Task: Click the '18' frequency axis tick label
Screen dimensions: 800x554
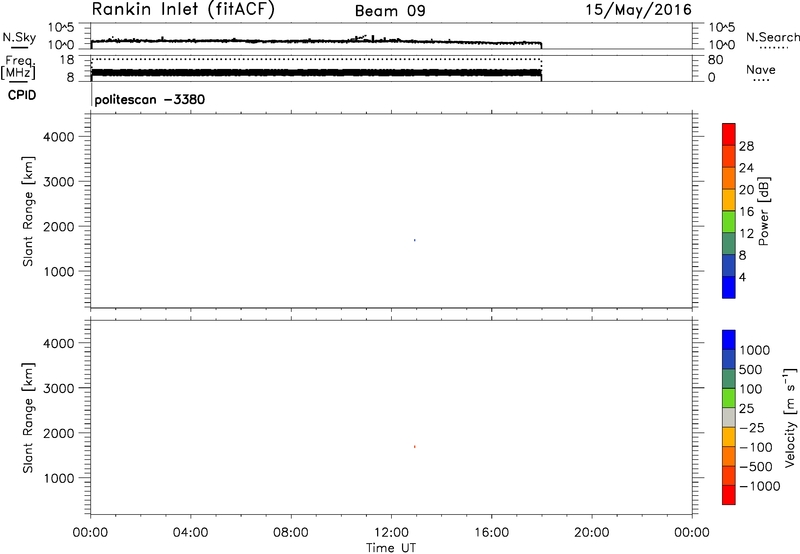Action: pyautogui.click(x=67, y=60)
